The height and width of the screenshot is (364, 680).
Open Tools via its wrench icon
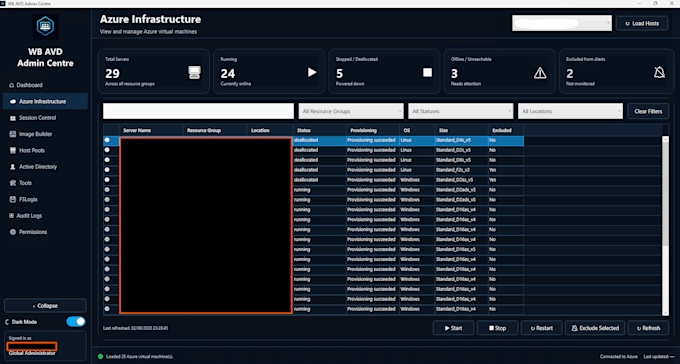(x=13, y=183)
